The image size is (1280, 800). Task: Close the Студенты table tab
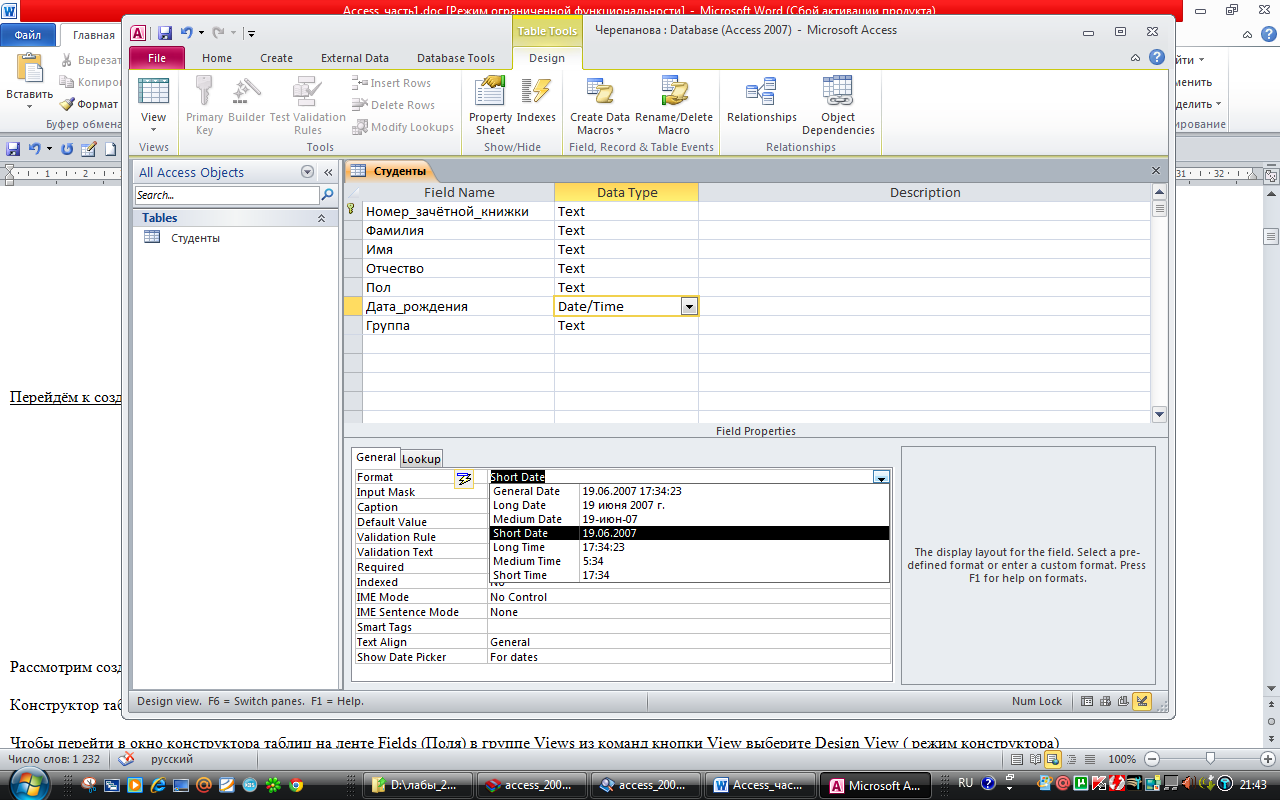click(x=1156, y=171)
